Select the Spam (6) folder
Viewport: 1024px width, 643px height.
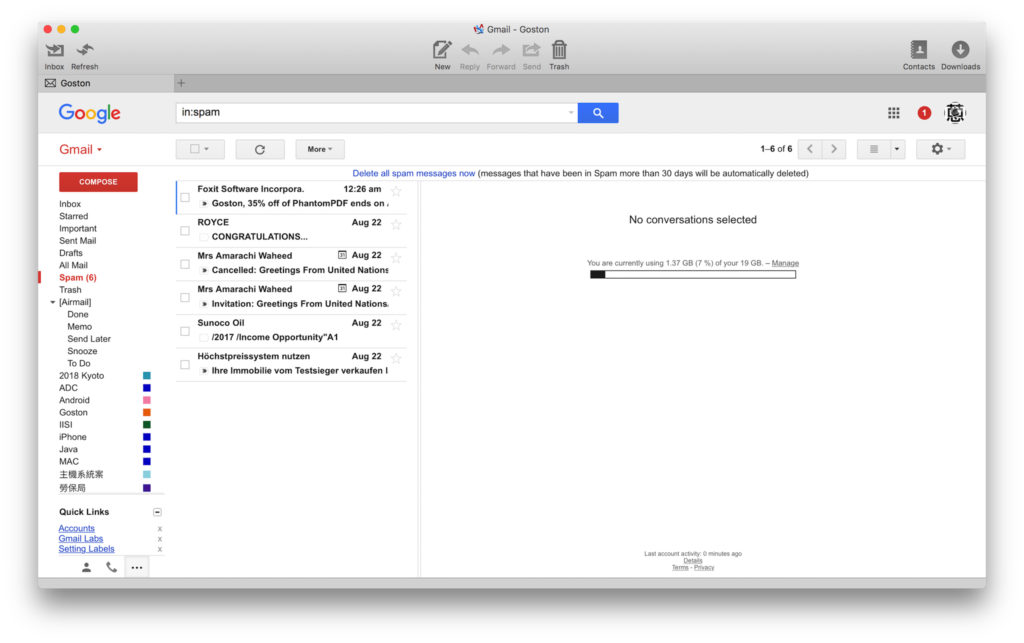(77, 277)
